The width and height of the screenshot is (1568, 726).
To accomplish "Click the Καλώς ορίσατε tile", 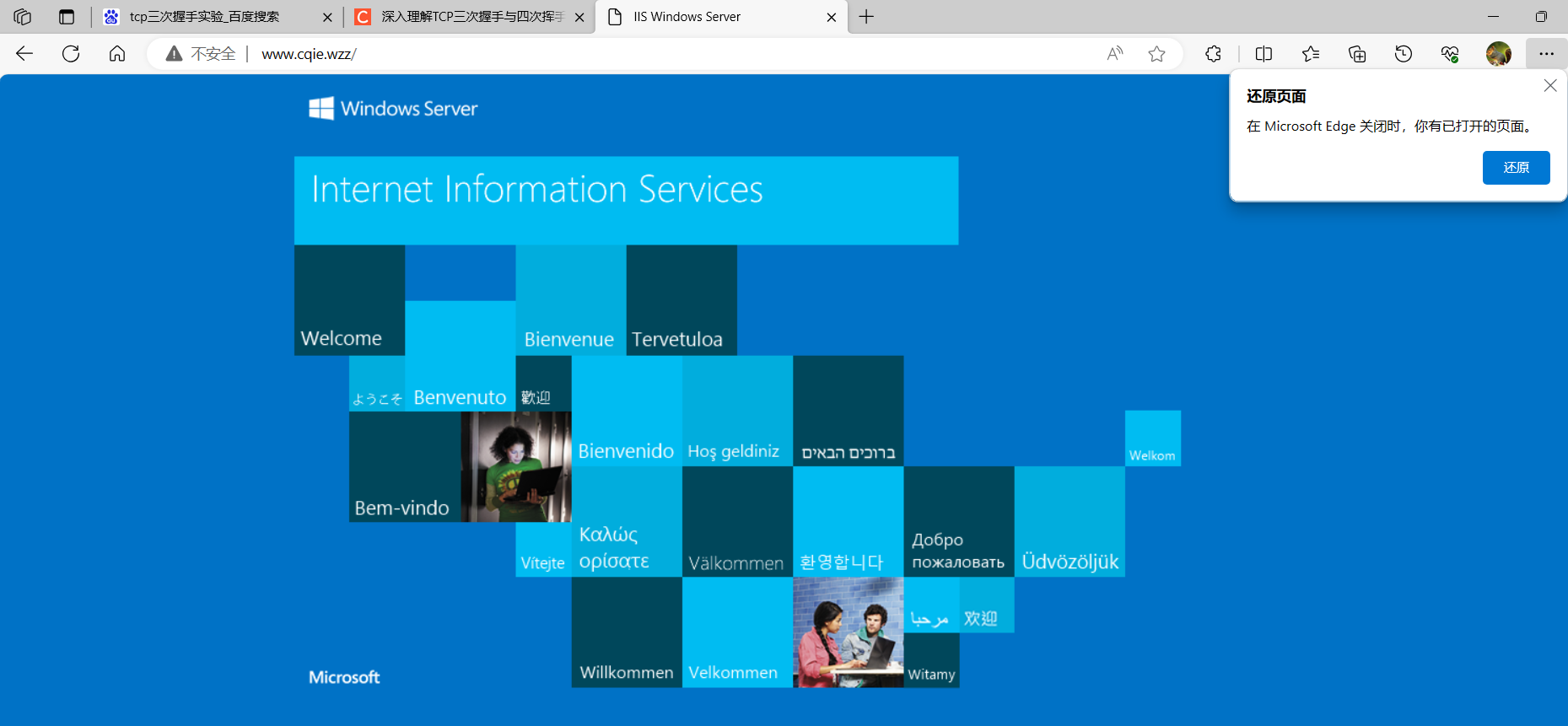I will pos(627,522).
